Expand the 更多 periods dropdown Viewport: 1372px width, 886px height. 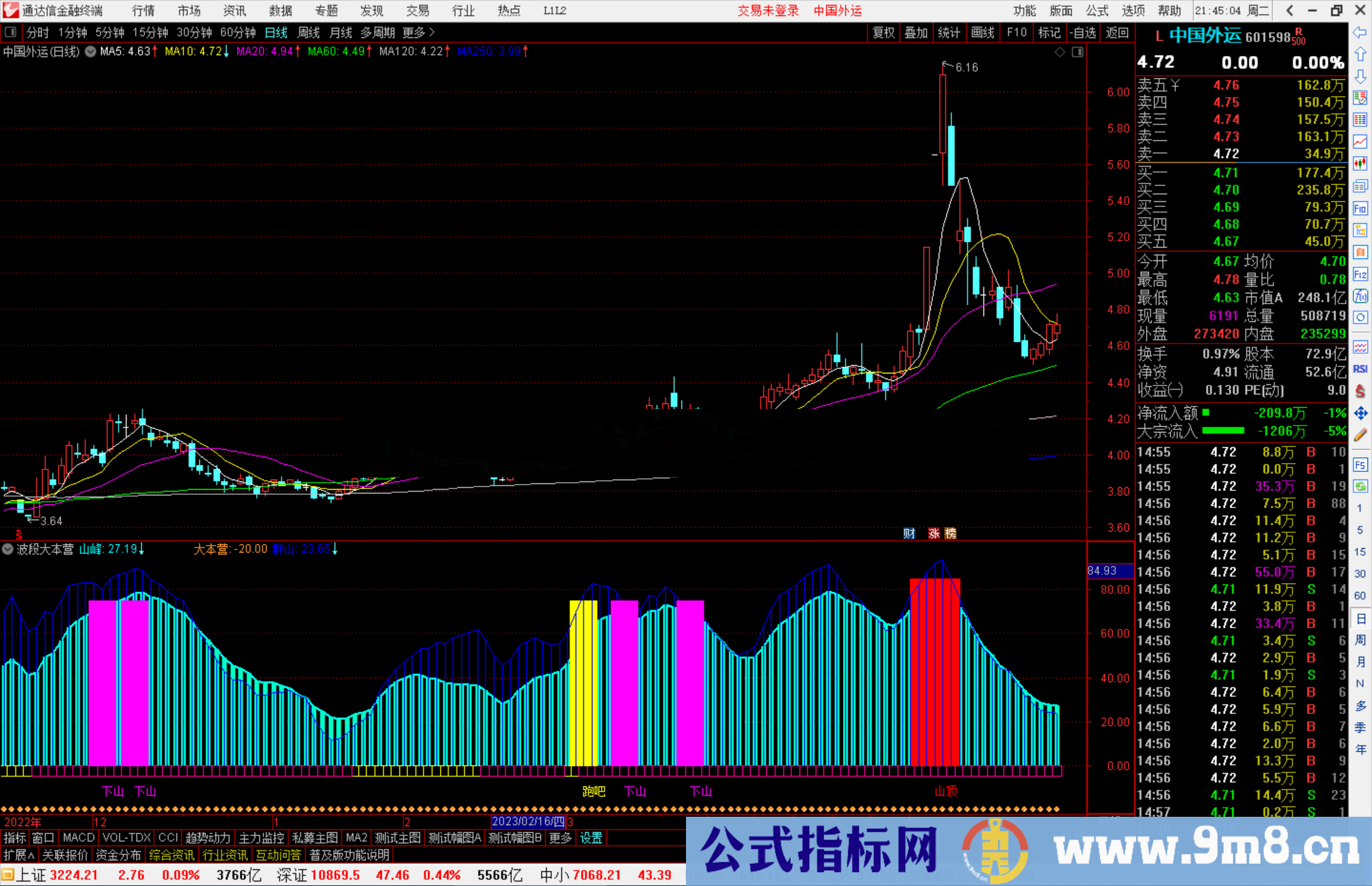(x=414, y=32)
